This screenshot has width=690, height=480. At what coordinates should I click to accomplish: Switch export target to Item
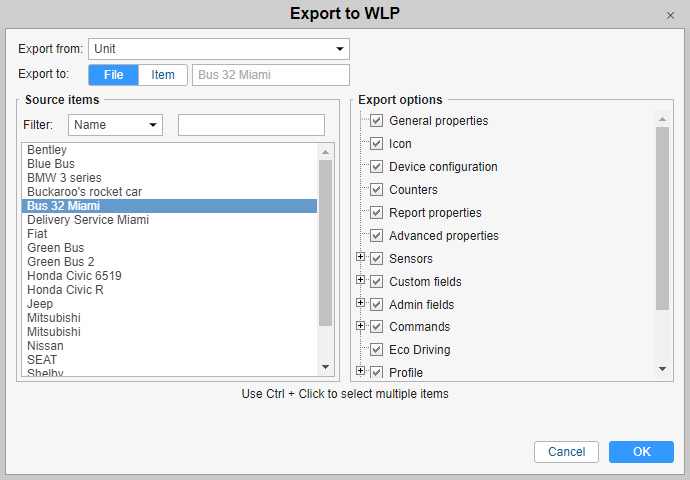point(163,75)
